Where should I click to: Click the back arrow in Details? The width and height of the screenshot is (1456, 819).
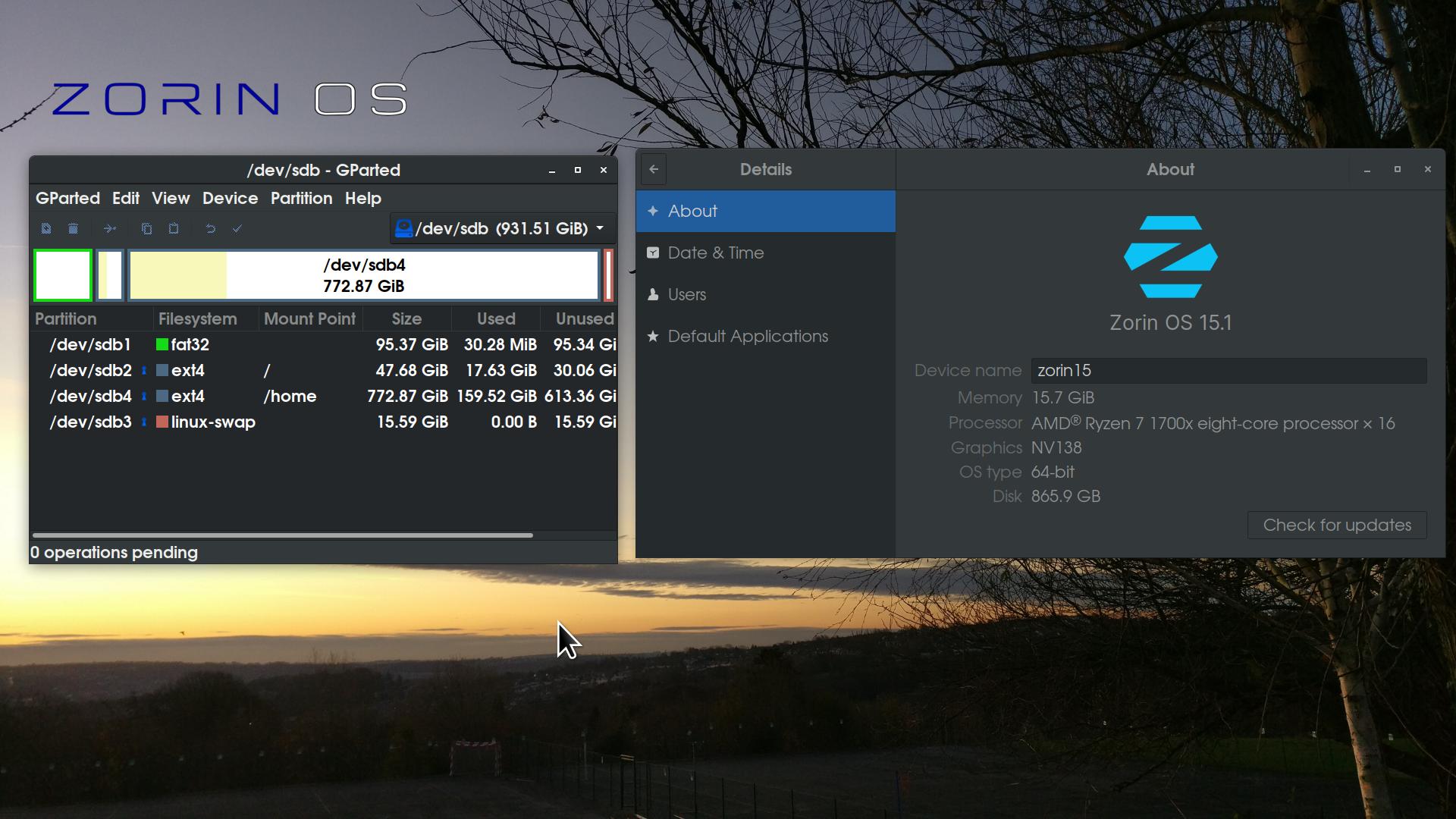coord(654,169)
